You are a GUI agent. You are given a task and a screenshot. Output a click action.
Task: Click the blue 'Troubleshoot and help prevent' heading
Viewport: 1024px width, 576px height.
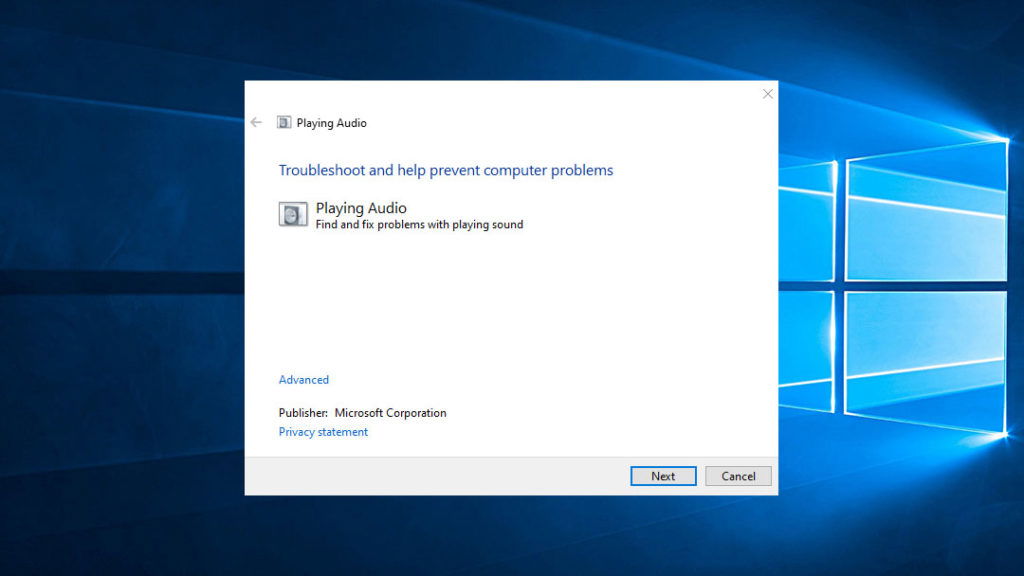coord(445,170)
